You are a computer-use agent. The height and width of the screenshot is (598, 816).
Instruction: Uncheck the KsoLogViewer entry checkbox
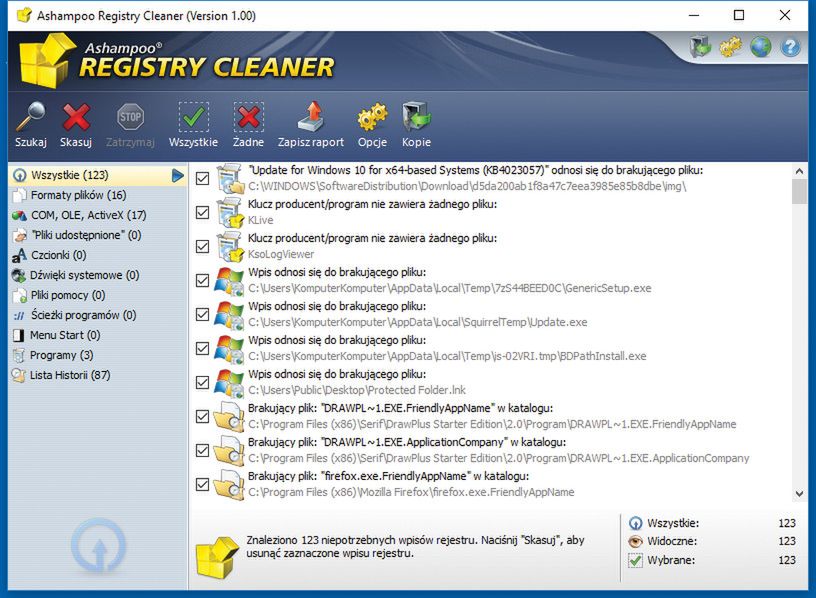tap(202, 246)
